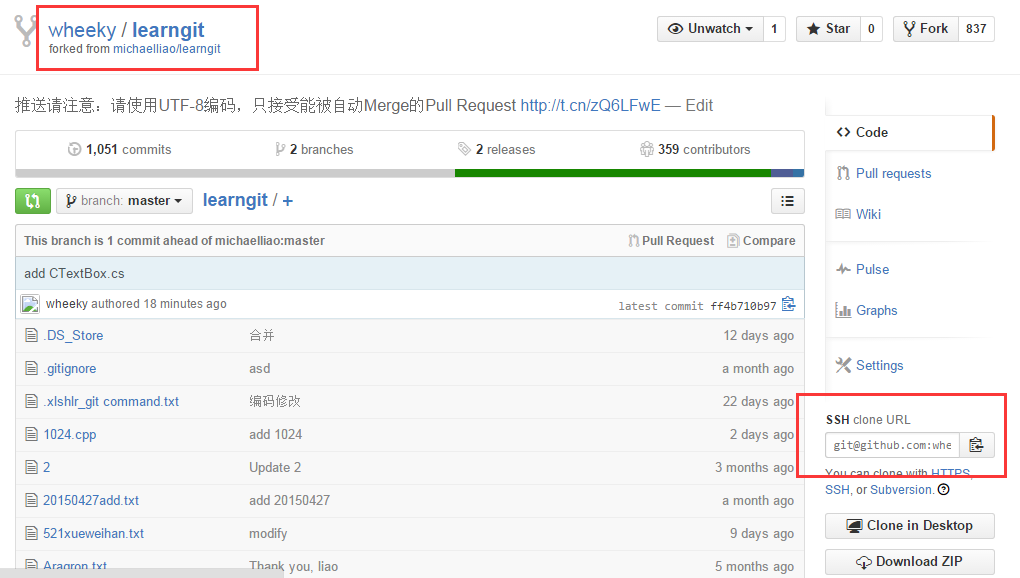Viewport: 1020px width, 578px height.
Task: Click the help icon next to Subversion
Action: [x=943, y=490]
